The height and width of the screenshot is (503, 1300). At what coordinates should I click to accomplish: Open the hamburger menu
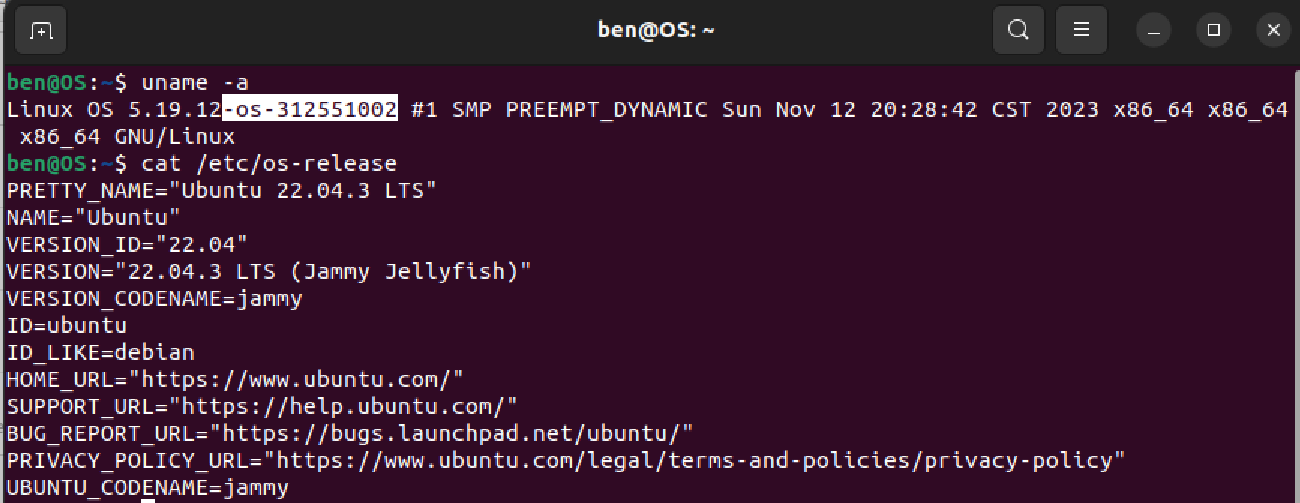click(x=1082, y=30)
